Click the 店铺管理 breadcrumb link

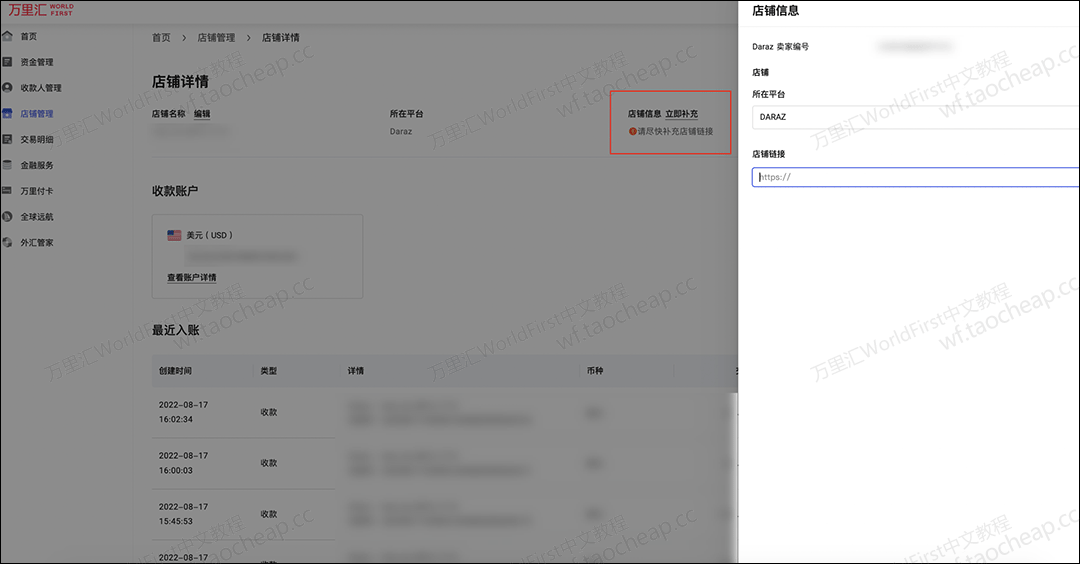pyautogui.click(x=216, y=38)
